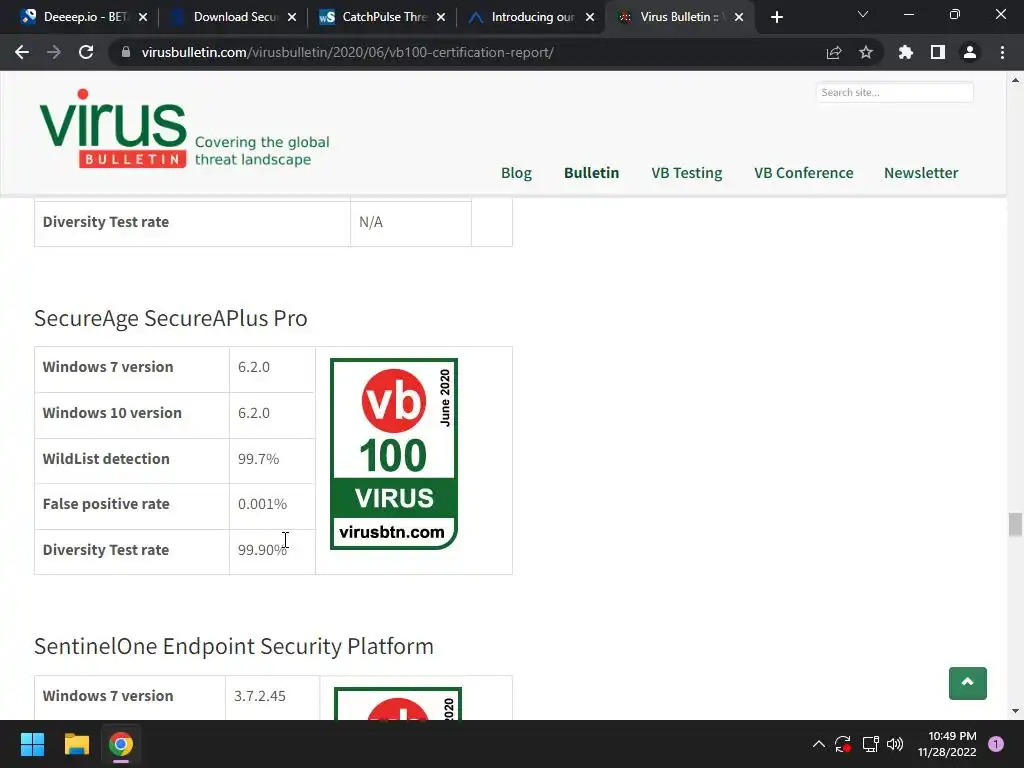Click the WildList detection label
Image resolution: width=1024 pixels, height=768 pixels.
[106, 459]
